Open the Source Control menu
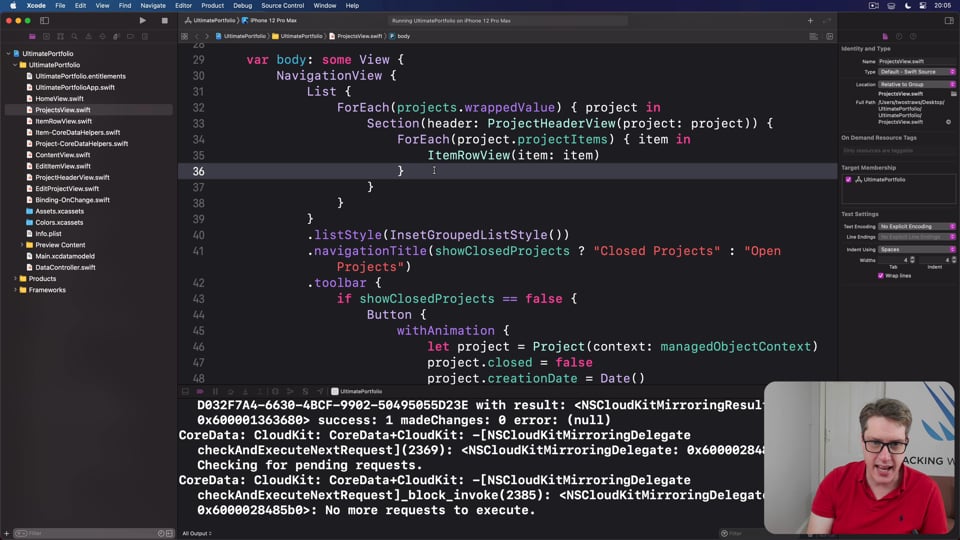960x540 pixels. pos(282,6)
